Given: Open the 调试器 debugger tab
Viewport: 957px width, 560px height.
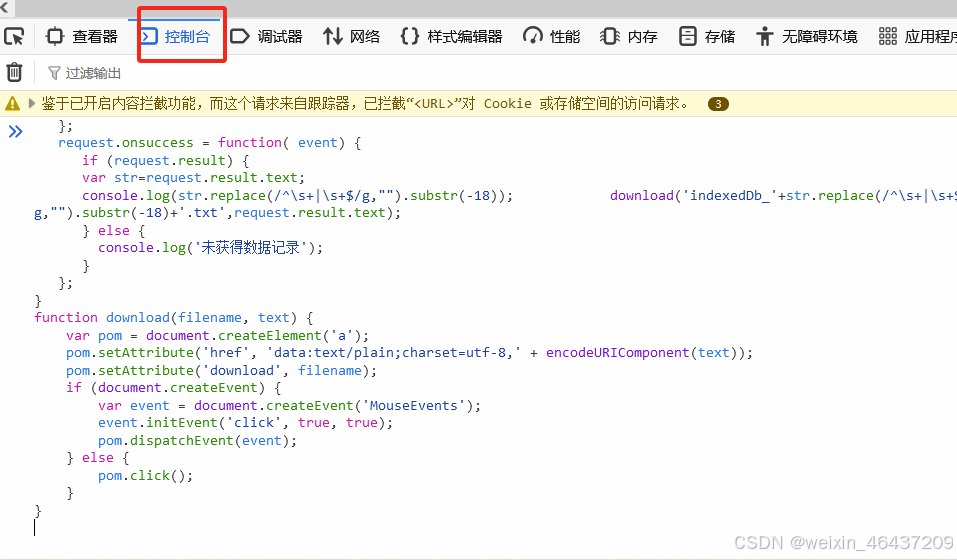Looking at the screenshot, I should 266,37.
